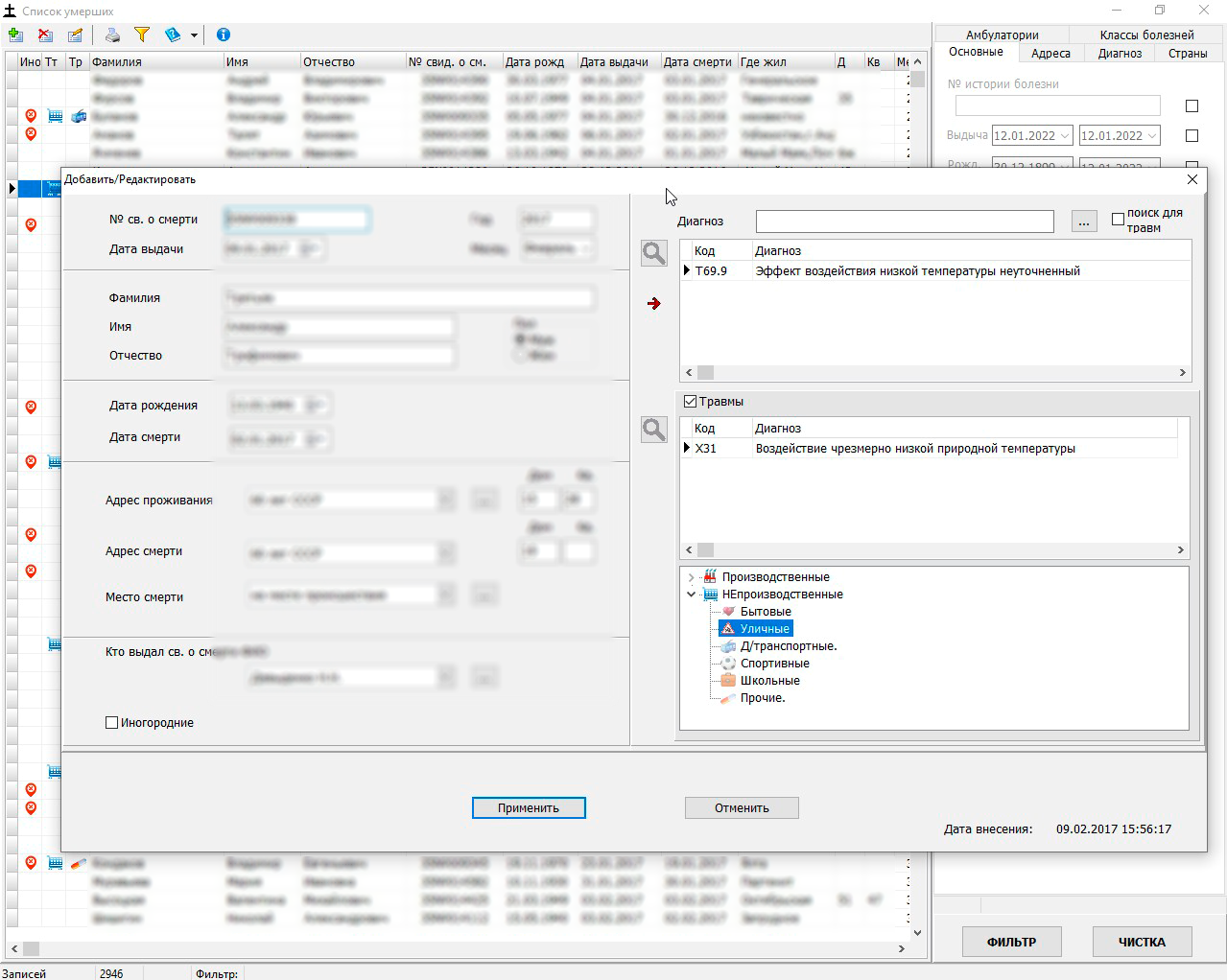Switch to the Страны tab
The width and height of the screenshot is (1227, 980).
point(1188,54)
